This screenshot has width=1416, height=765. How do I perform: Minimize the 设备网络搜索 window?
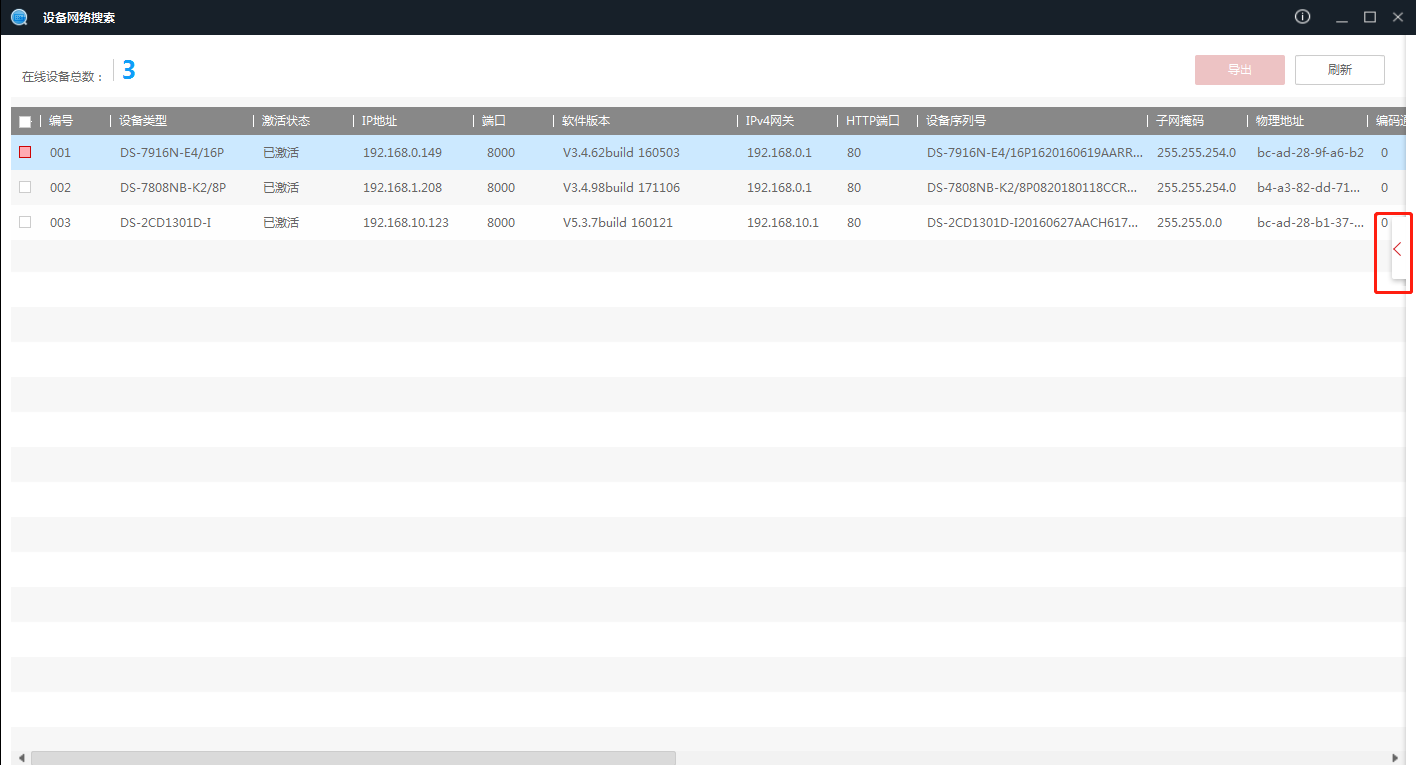tap(1342, 17)
